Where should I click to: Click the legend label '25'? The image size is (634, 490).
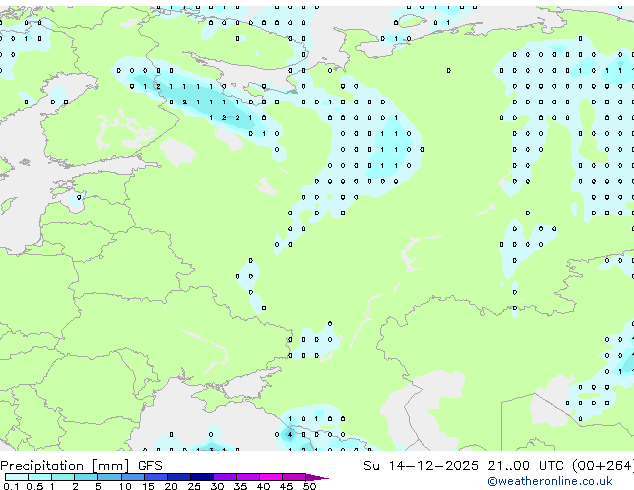pyautogui.click(x=194, y=486)
